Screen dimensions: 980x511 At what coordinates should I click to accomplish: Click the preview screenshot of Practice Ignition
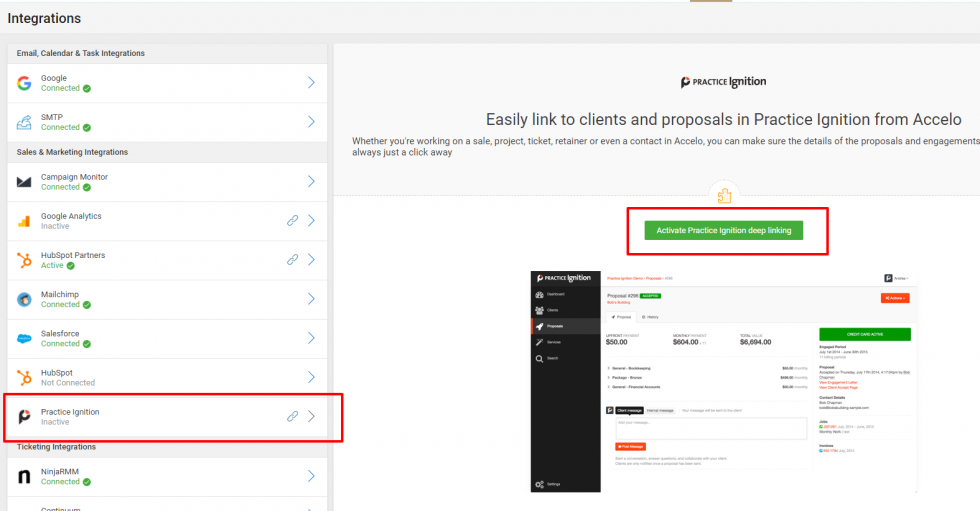point(724,382)
